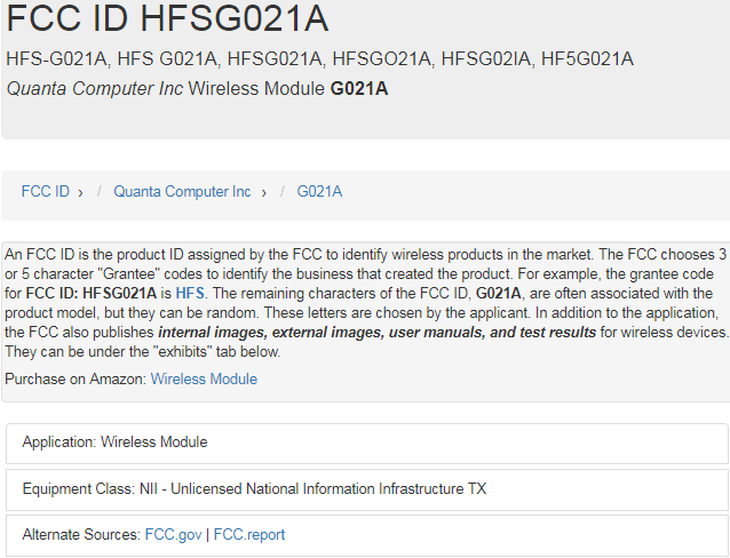Screen dimensions: 730x558
Task: Open the FCC ID breadcrumb link
Action: [45, 192]
